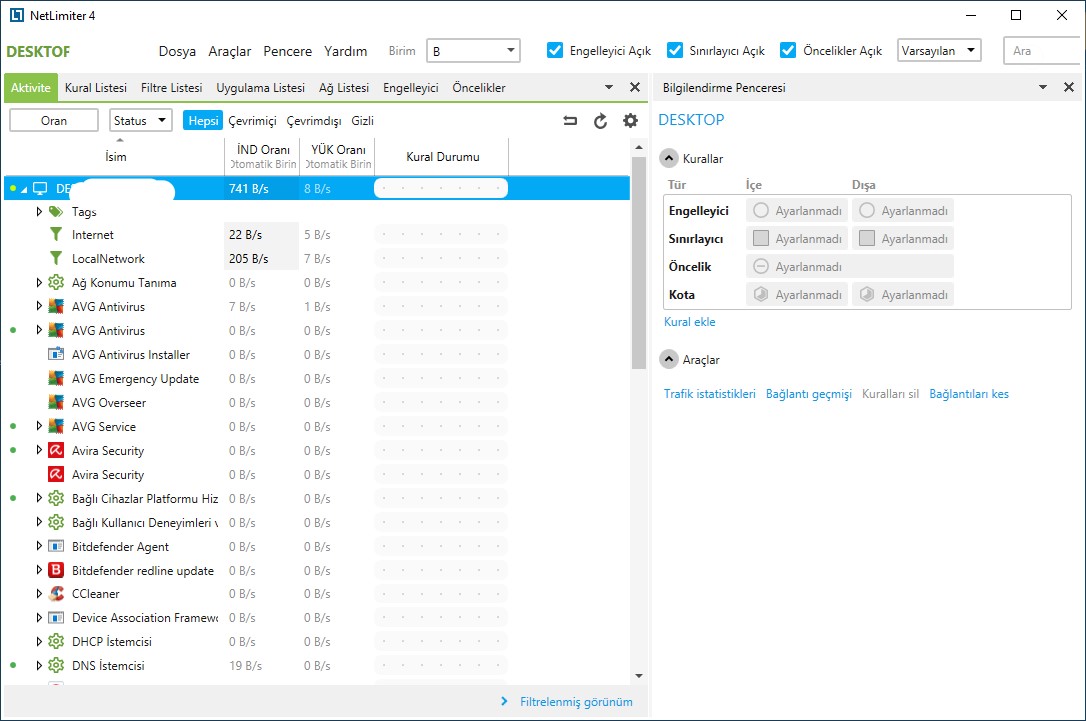Click the DNS İstemcisi gear icon
Screen dimensions: 1086x721
[56, 666]
